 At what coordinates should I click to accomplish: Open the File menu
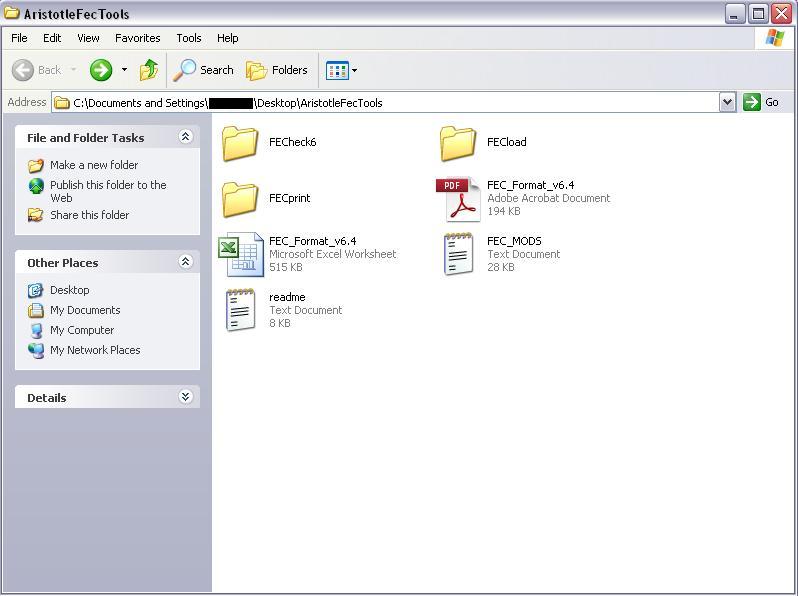[19, 38]
